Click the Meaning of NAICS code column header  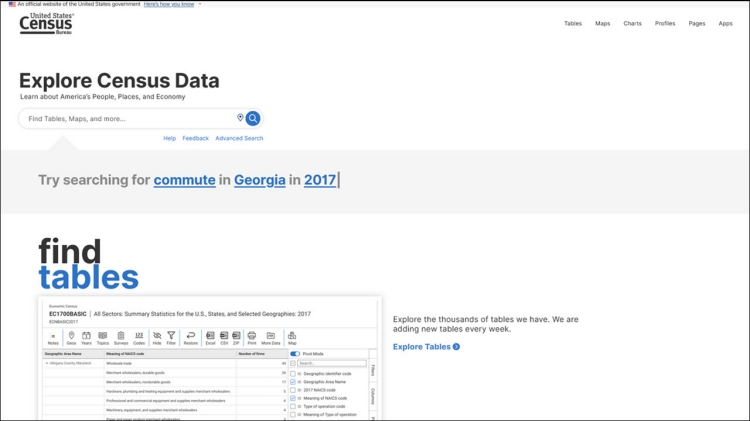click(x=170, y=354)
